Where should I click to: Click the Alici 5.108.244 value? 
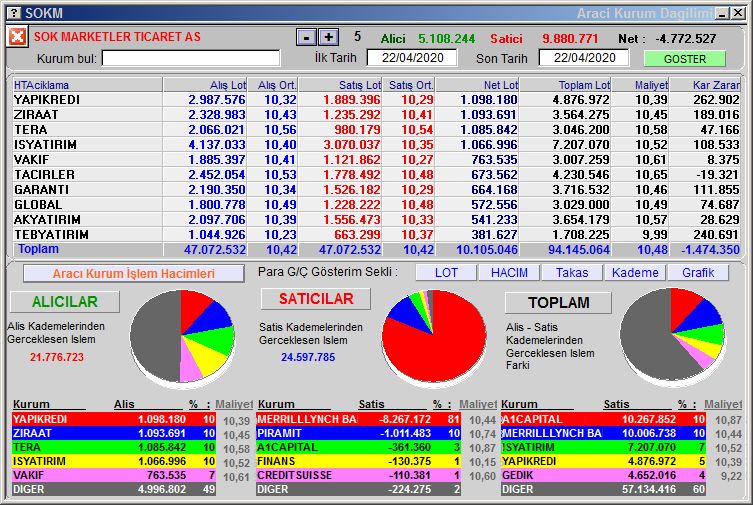click(446, 39)
